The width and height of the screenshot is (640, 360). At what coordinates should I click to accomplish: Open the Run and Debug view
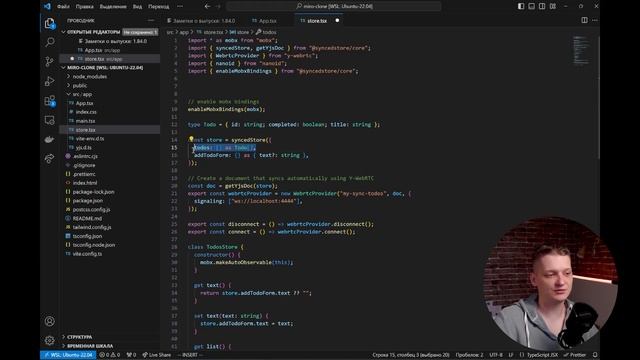(49, 81)
